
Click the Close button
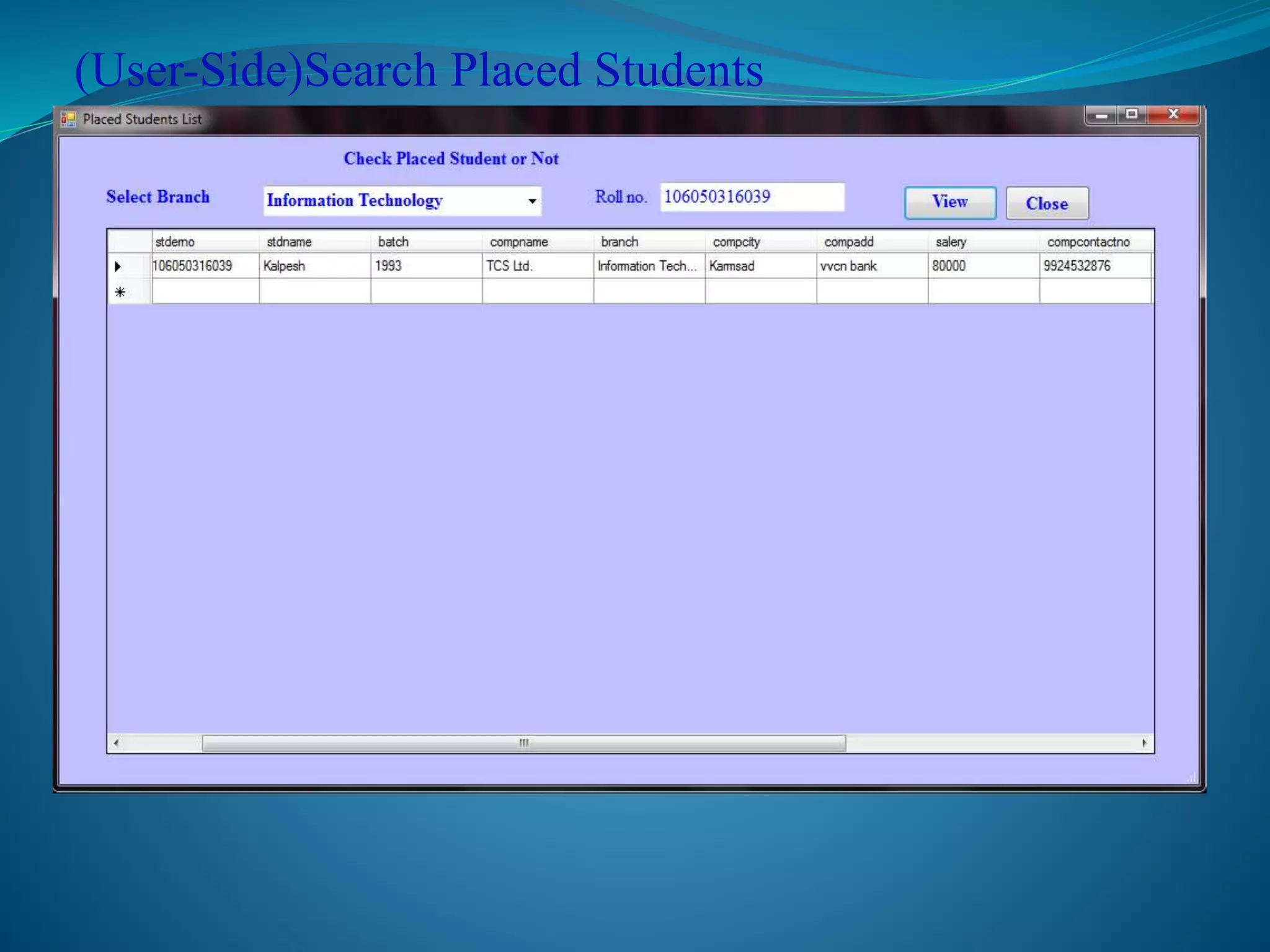point(1047,203)
